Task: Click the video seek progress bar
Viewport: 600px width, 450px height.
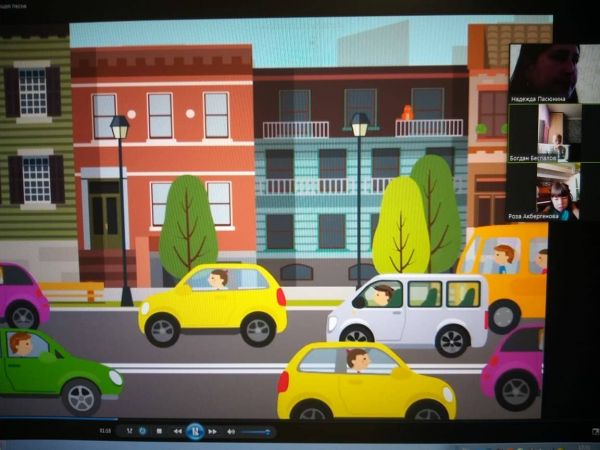Action: (x=300, y=418)
